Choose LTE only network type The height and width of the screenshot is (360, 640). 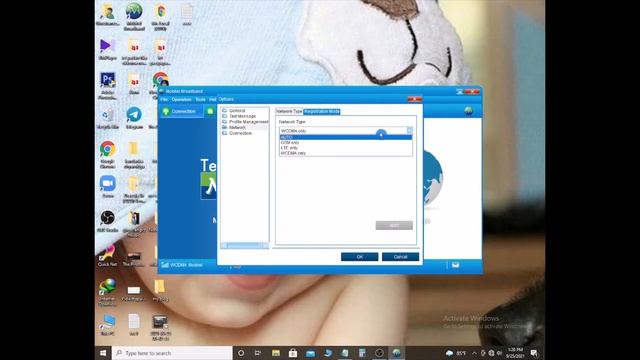point(346,148)
